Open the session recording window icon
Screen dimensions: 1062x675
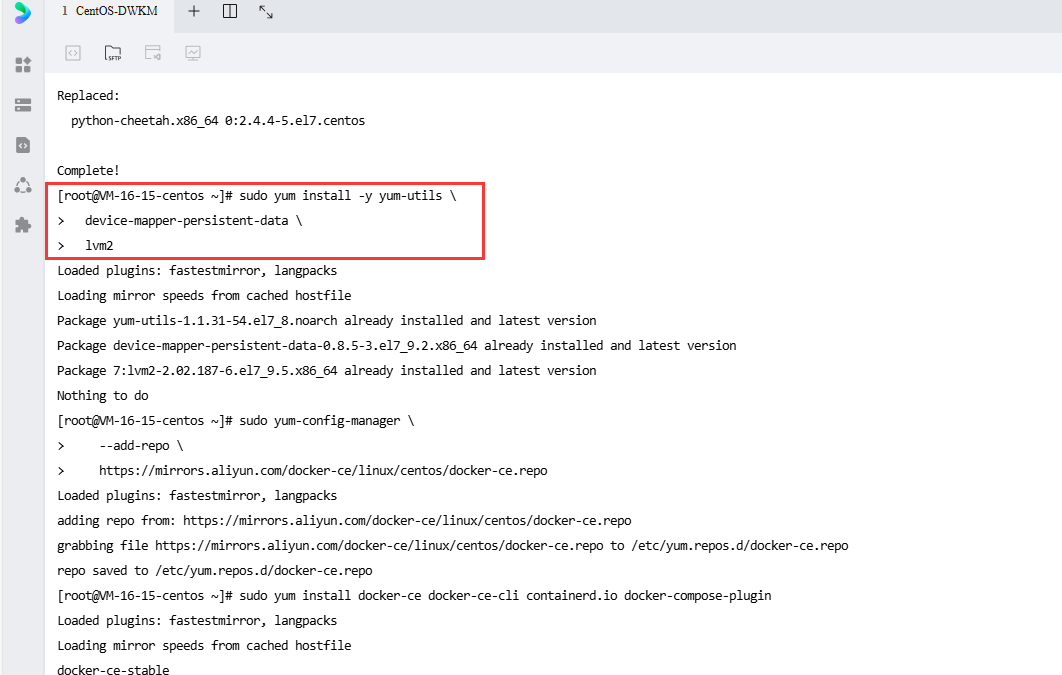click(153, 53)
